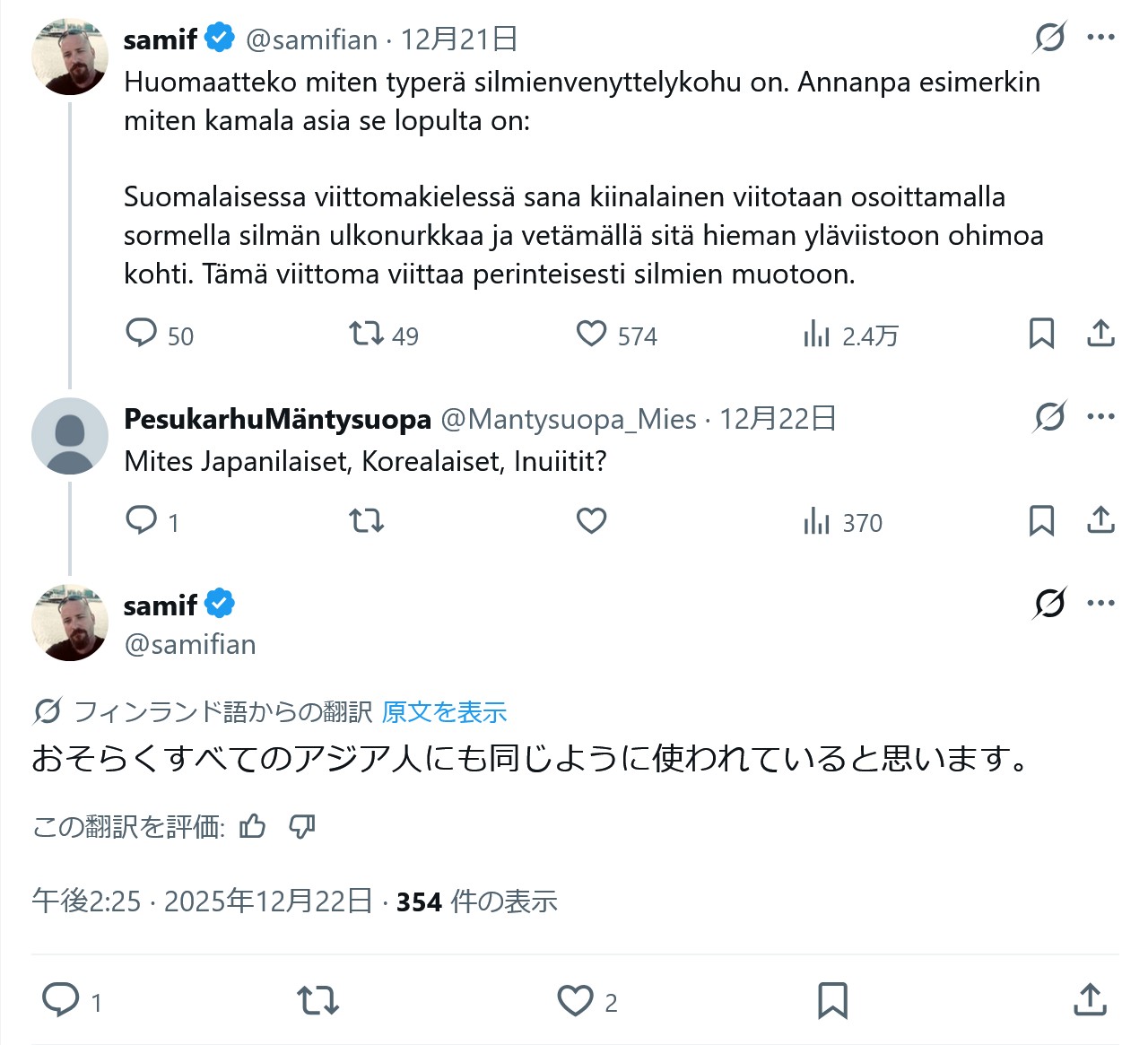Repost PesukarhuMäntysuopa's tweet
1148x1045 pixels.
[x=366, y=520]
